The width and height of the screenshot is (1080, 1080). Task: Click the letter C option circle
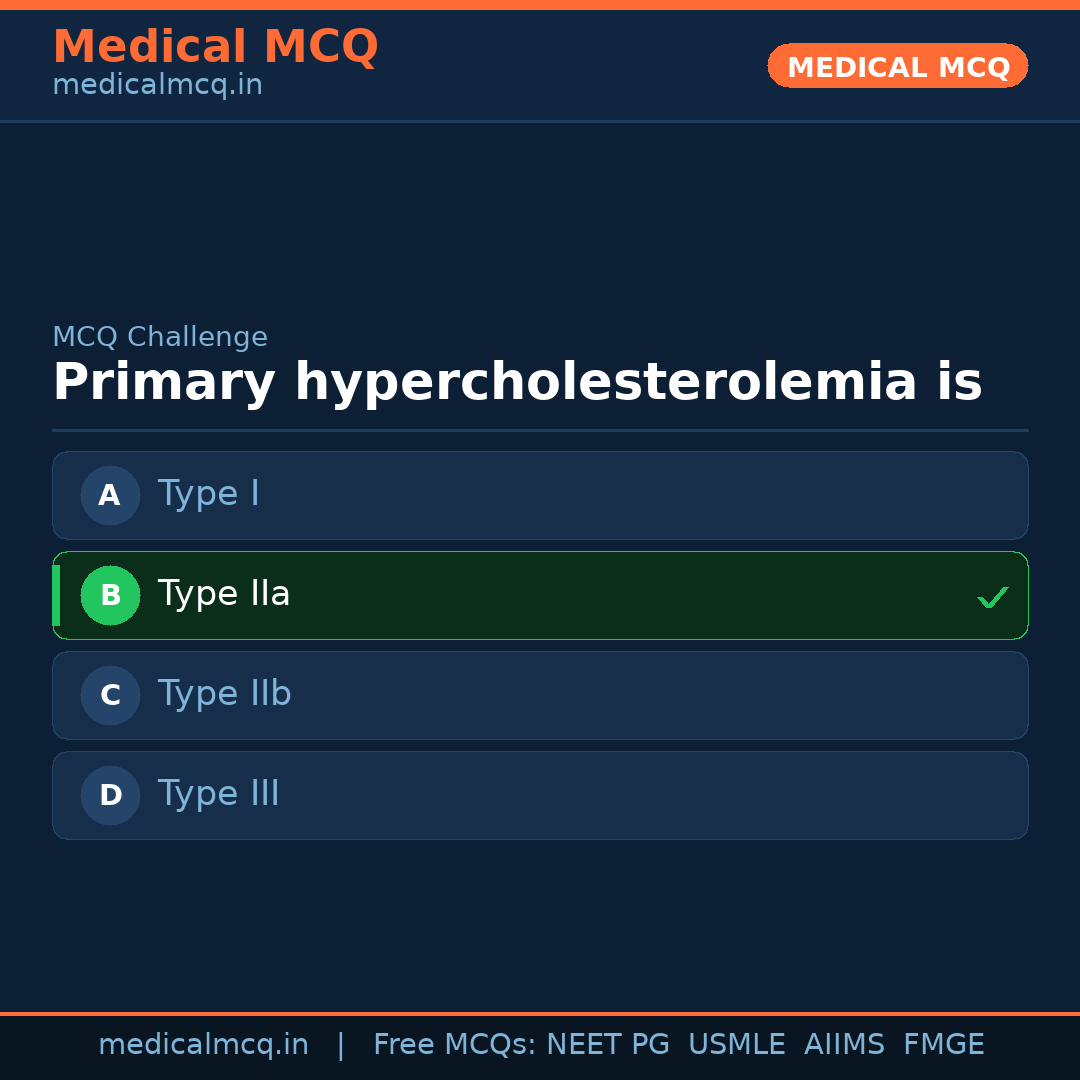point(110,695)
